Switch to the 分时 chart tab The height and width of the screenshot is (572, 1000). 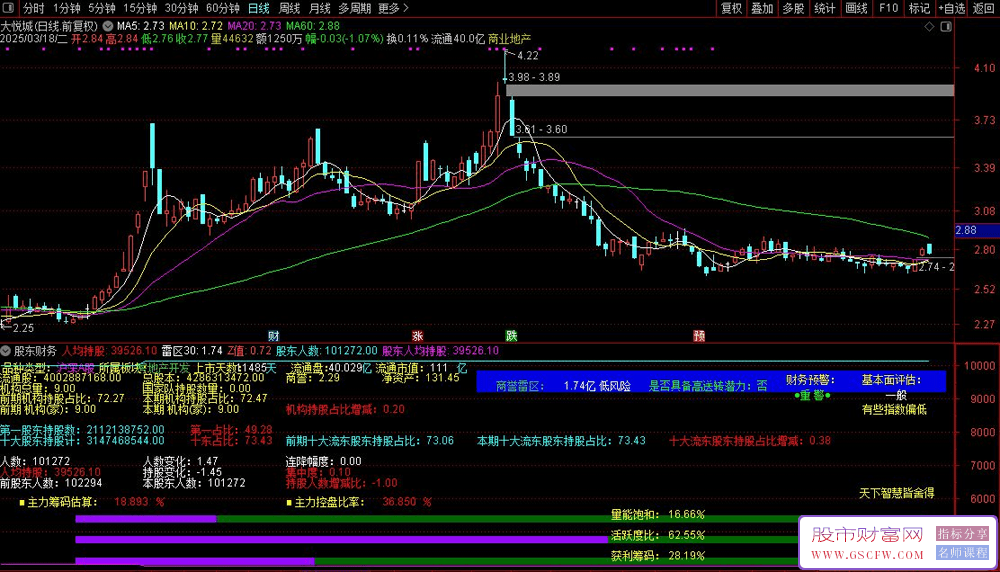point(34,8)
